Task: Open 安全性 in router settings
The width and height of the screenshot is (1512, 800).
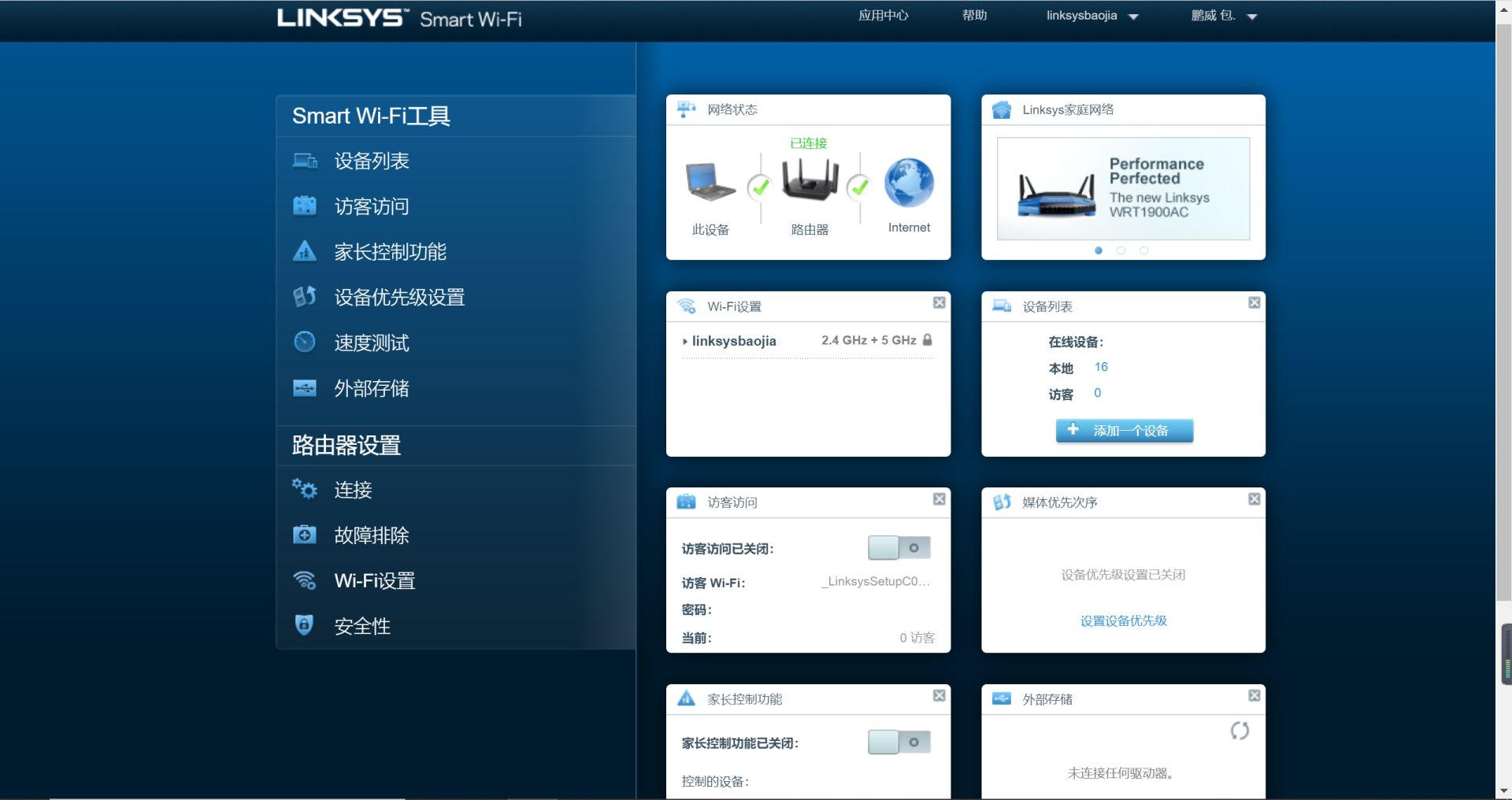Action: point(362,626)
